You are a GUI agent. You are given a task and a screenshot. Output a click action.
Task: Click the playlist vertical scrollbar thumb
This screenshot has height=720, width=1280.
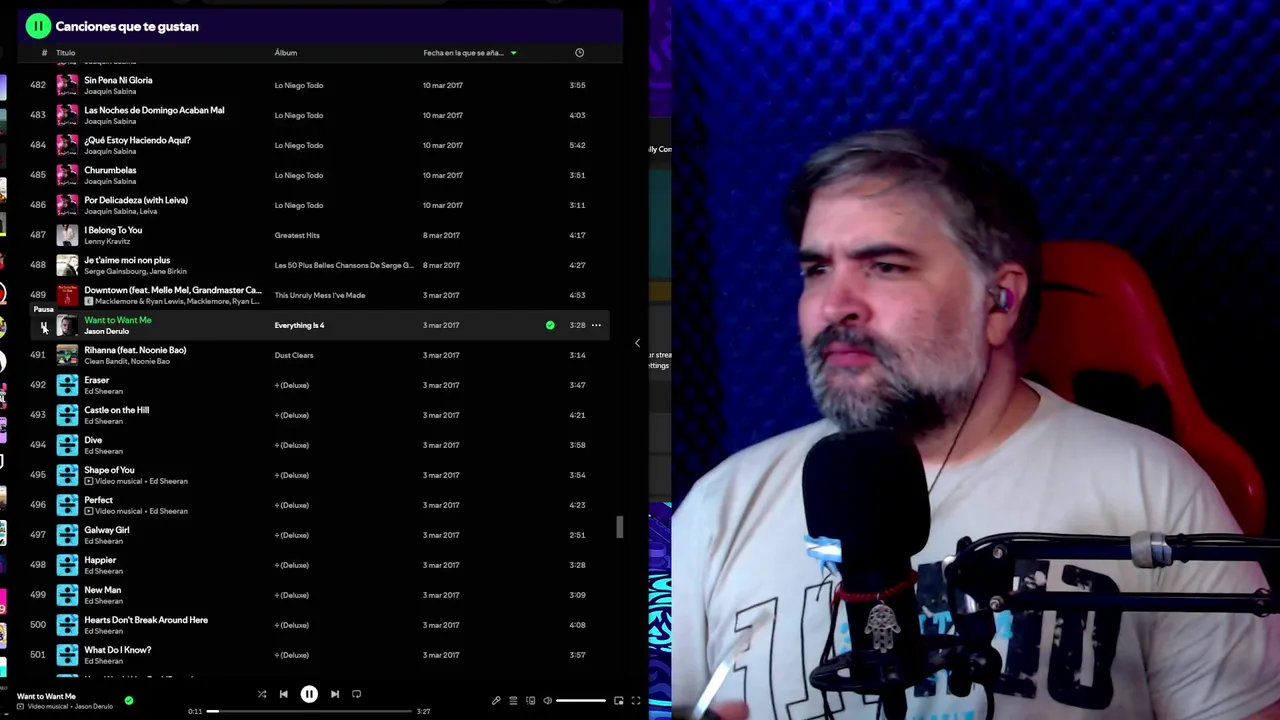(x=620, y=527)
